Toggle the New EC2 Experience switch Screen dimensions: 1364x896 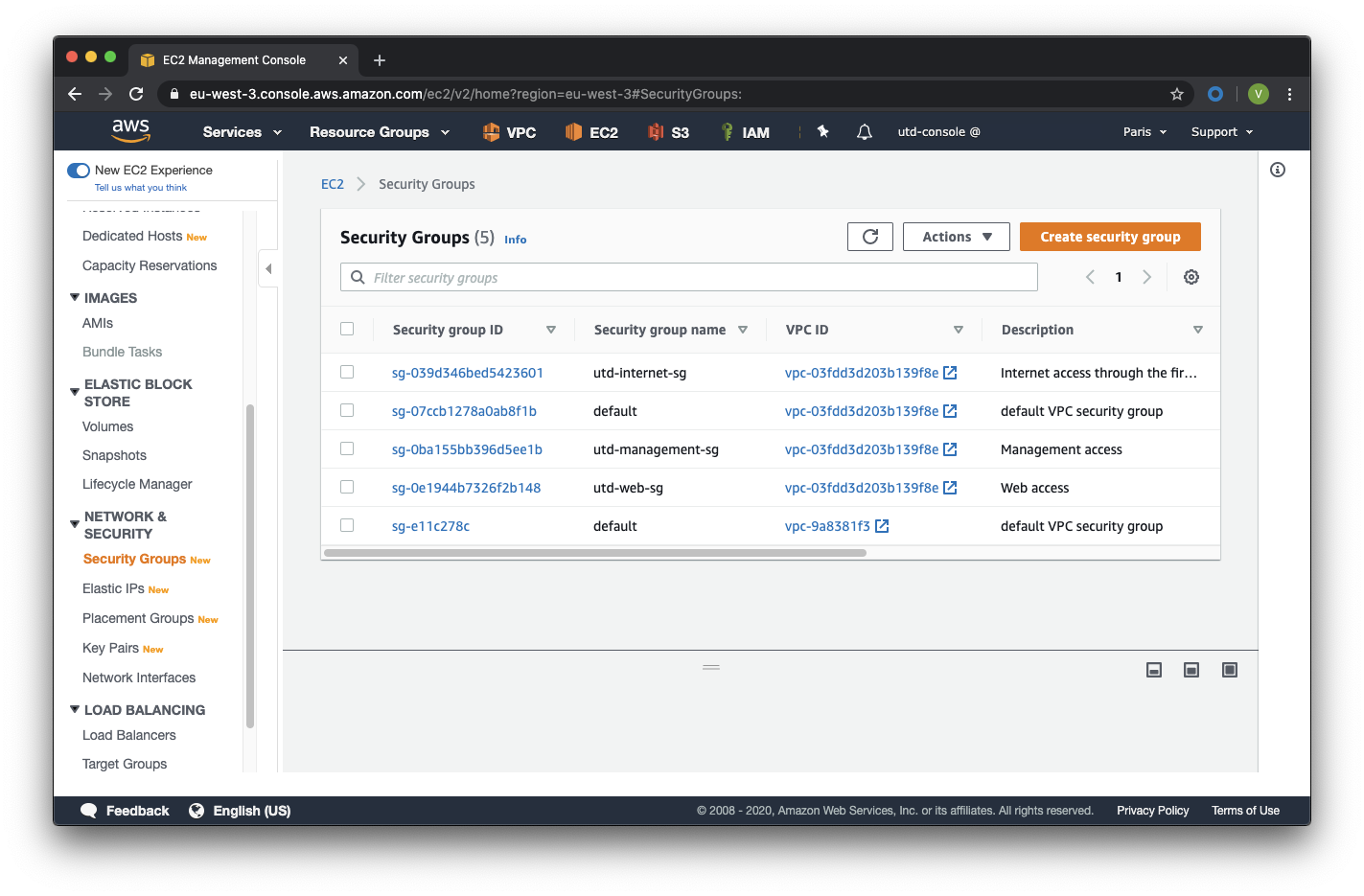point(79,171)
